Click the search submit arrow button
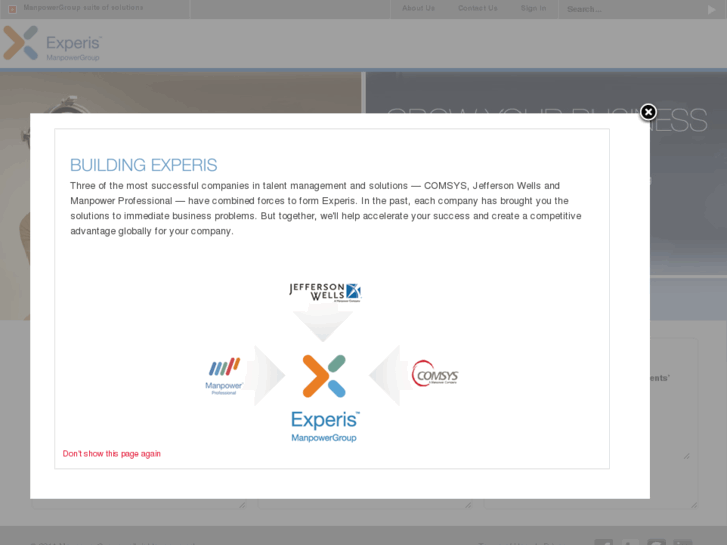The image size is (727, 545). (712, 9)
